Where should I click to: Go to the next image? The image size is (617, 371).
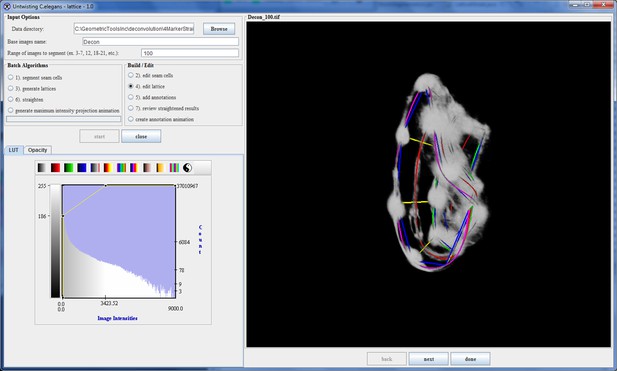click(x=429, y=359)
